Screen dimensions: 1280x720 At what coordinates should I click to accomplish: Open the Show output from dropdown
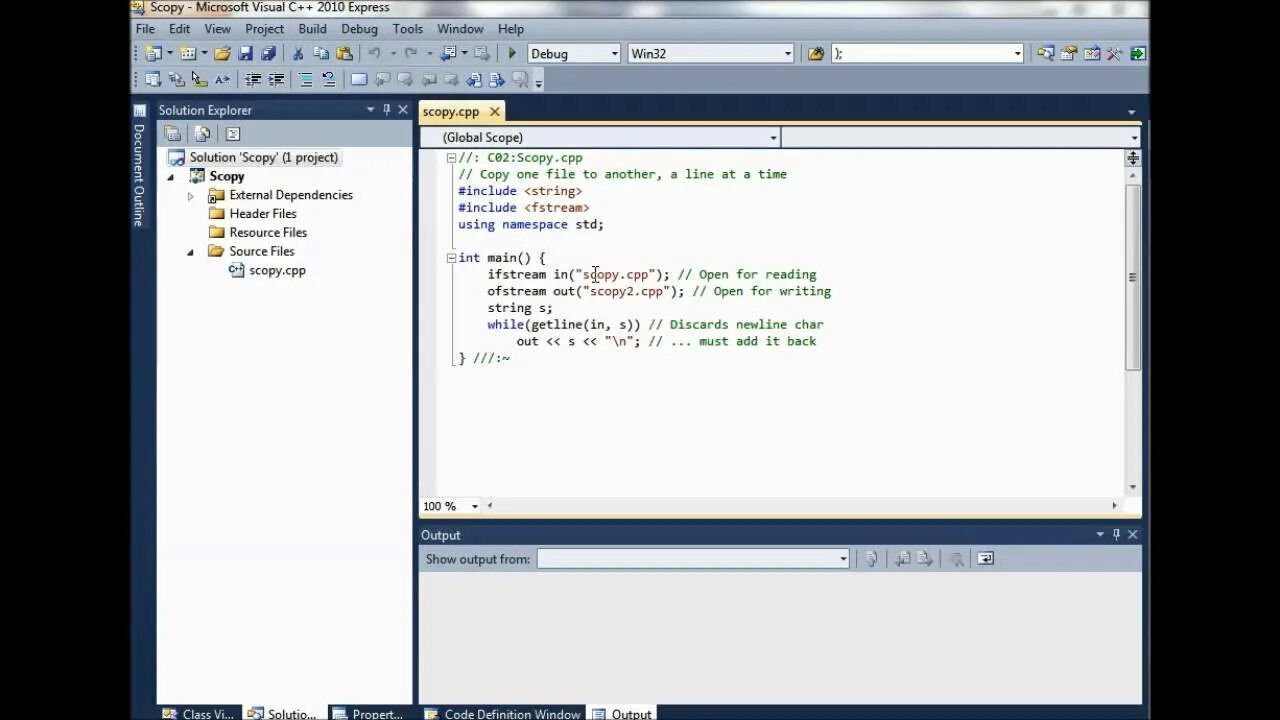[x=843, y=559]
